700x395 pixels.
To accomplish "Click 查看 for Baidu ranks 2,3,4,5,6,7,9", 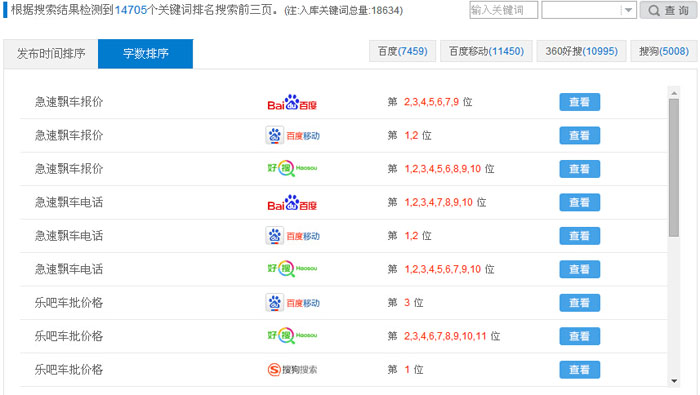I will point(579,102).
